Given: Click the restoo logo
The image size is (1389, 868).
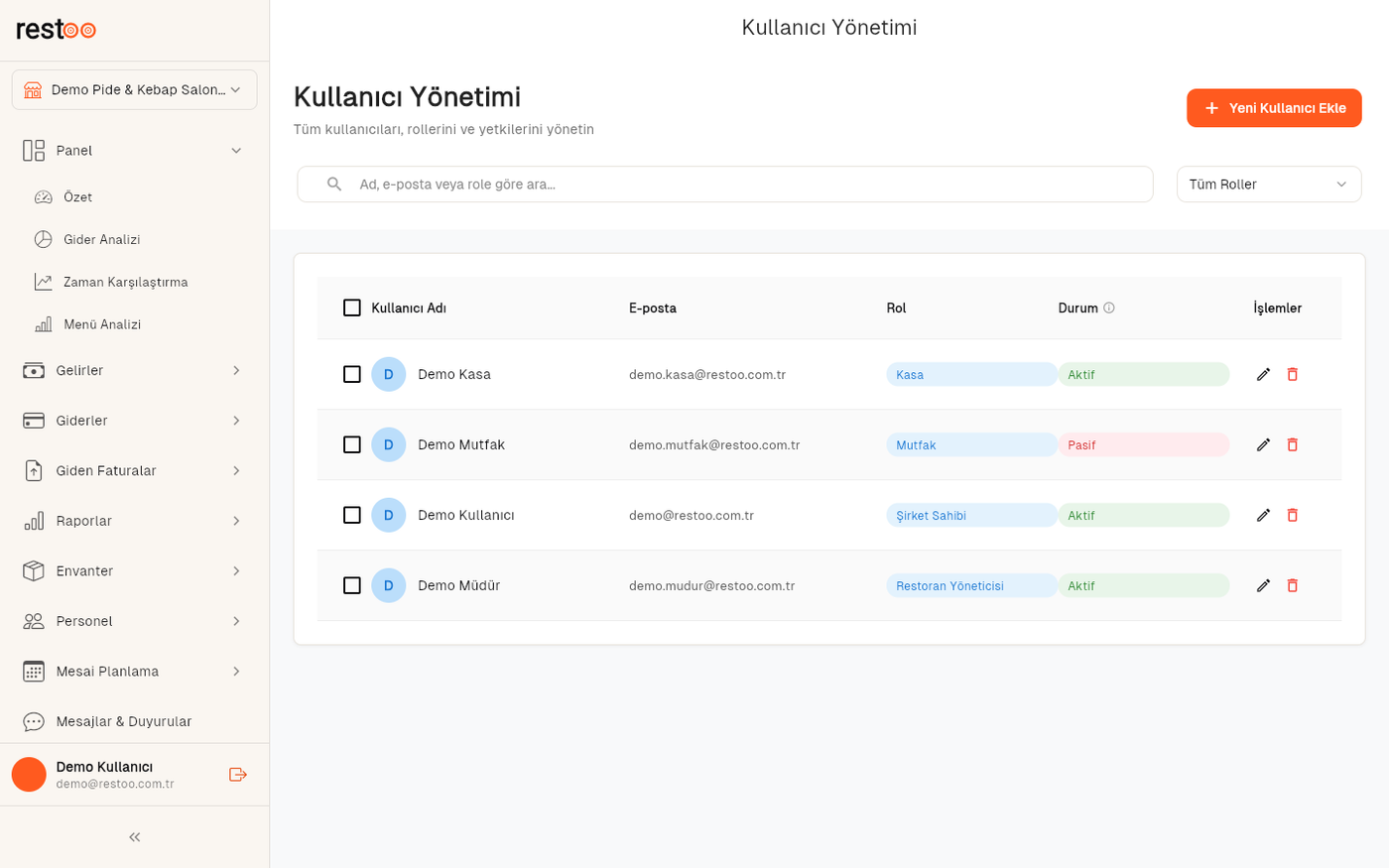Looking at the screenshot, I should pyautogui.click(x=56, y=30).
